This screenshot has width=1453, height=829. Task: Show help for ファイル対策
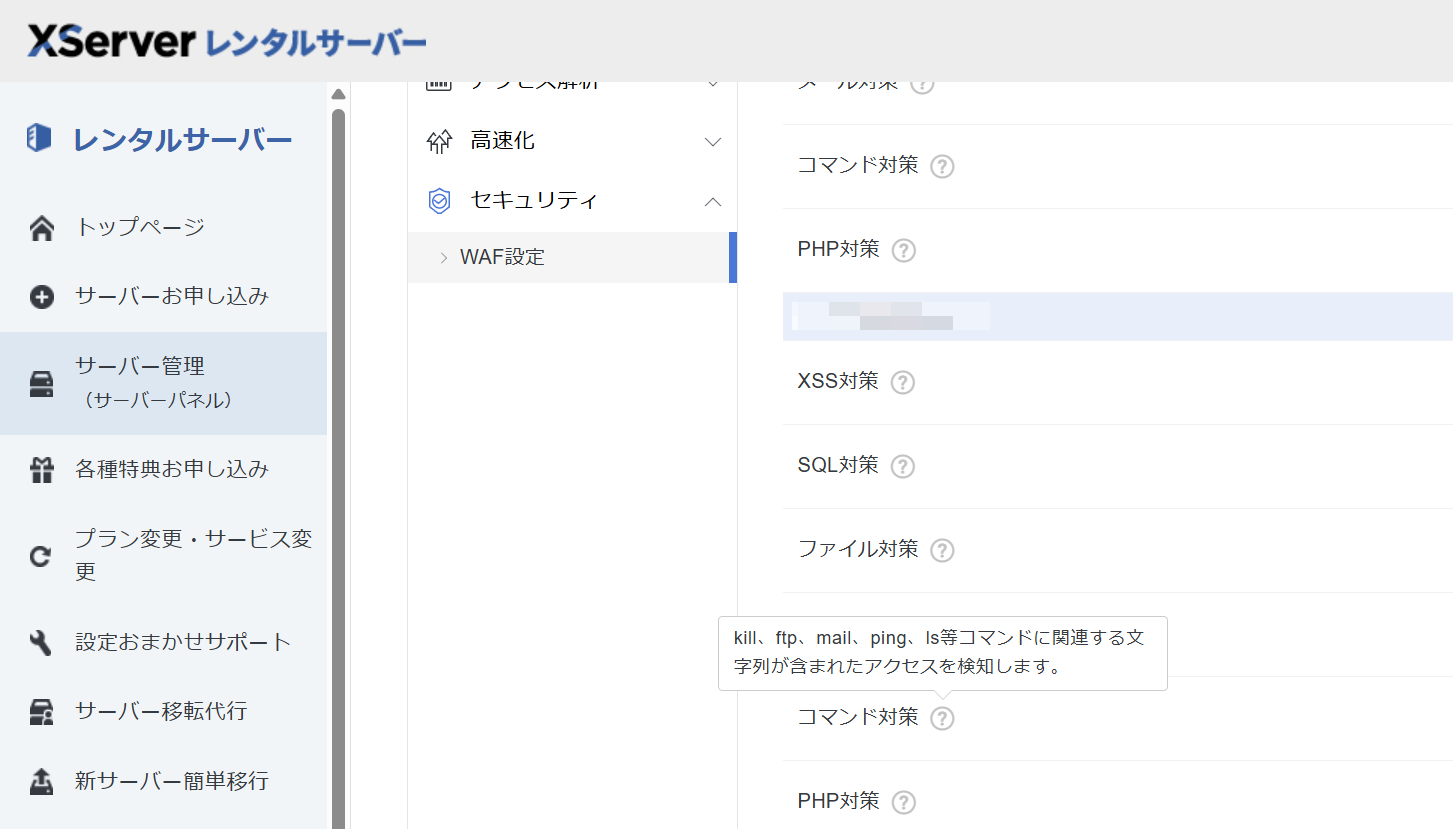(942, 550)
